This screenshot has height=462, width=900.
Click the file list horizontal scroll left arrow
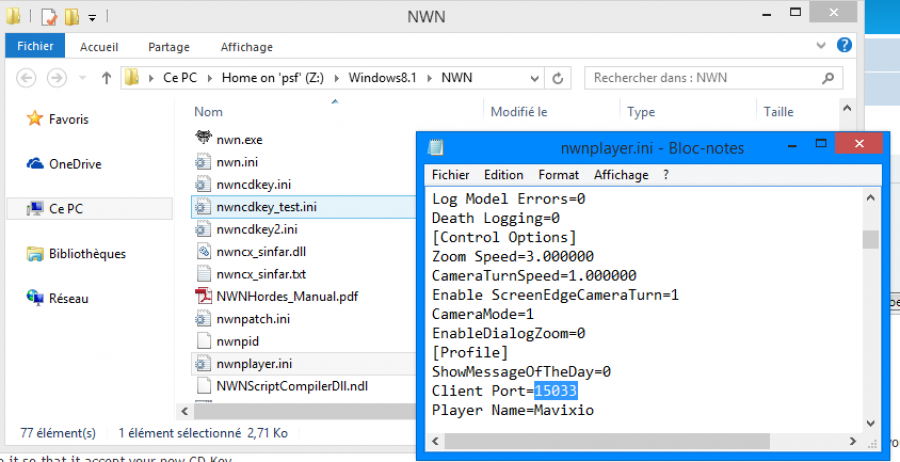click(184, 411)
